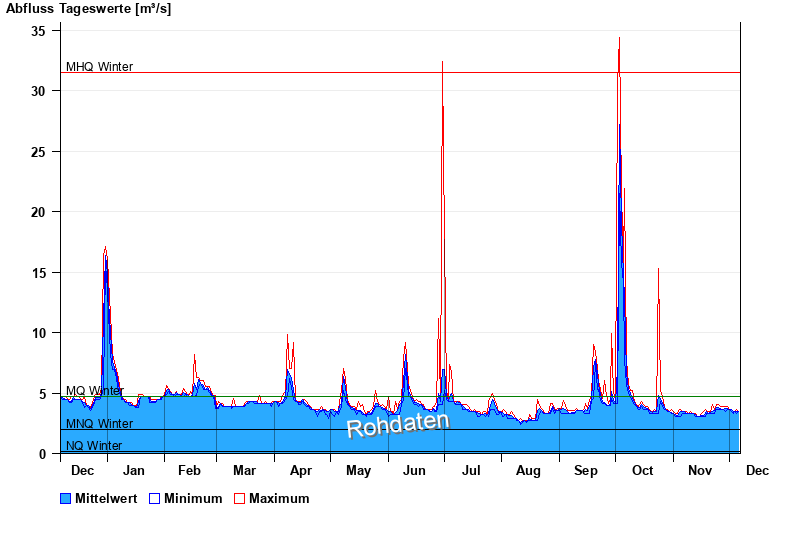
Task: Click the Maximum legend swatch box
Action: [x=239, y=498]
